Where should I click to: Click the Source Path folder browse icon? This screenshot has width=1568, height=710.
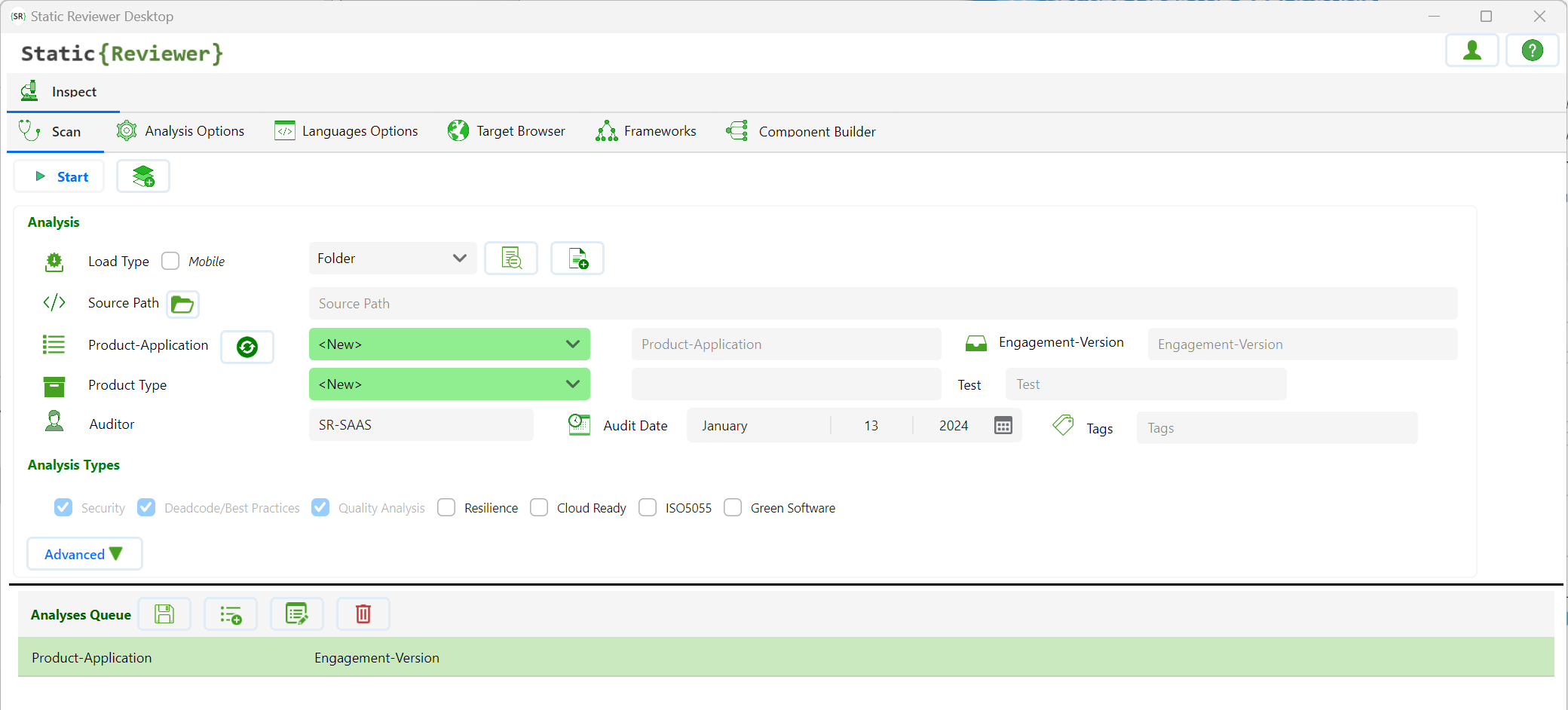182,305
